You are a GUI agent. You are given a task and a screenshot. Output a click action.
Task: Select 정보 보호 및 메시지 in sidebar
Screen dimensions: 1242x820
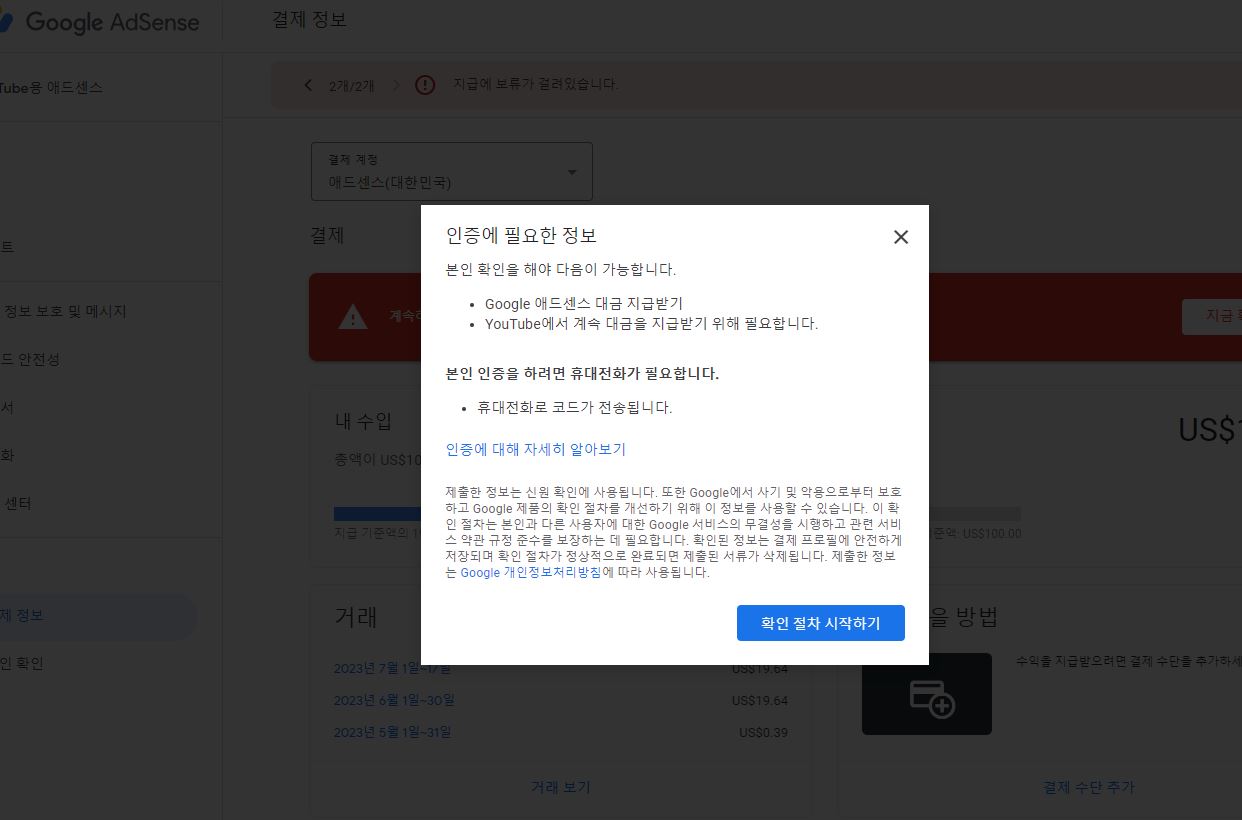tap(65, 311)
